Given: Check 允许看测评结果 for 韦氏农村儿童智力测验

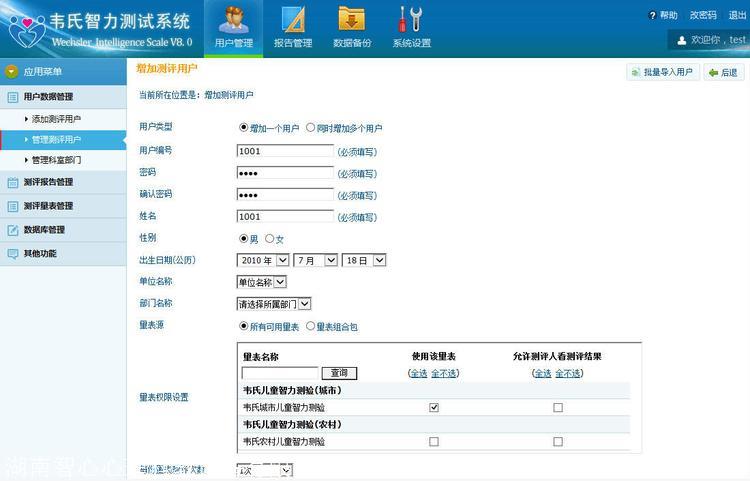Looking at the screenshot, I should [558, 441].
